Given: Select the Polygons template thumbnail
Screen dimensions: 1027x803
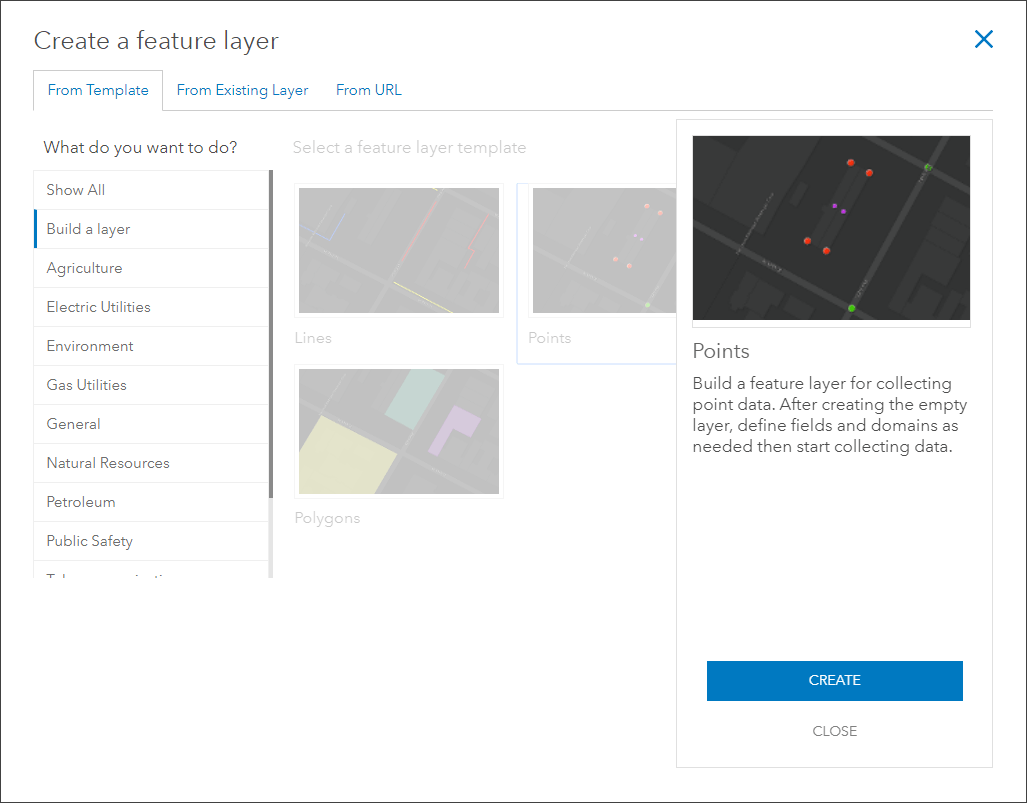Looking at the screenshot, I should tap(399, 431).
